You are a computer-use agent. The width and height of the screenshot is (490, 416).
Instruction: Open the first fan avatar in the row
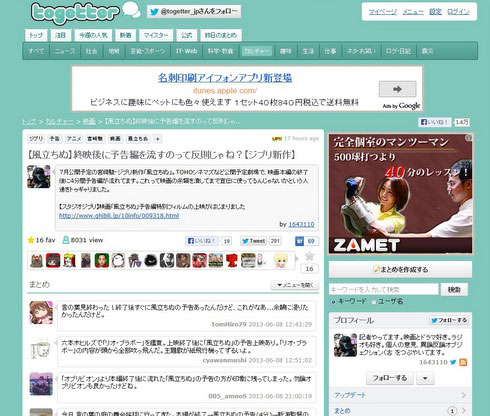pos(36,260)
